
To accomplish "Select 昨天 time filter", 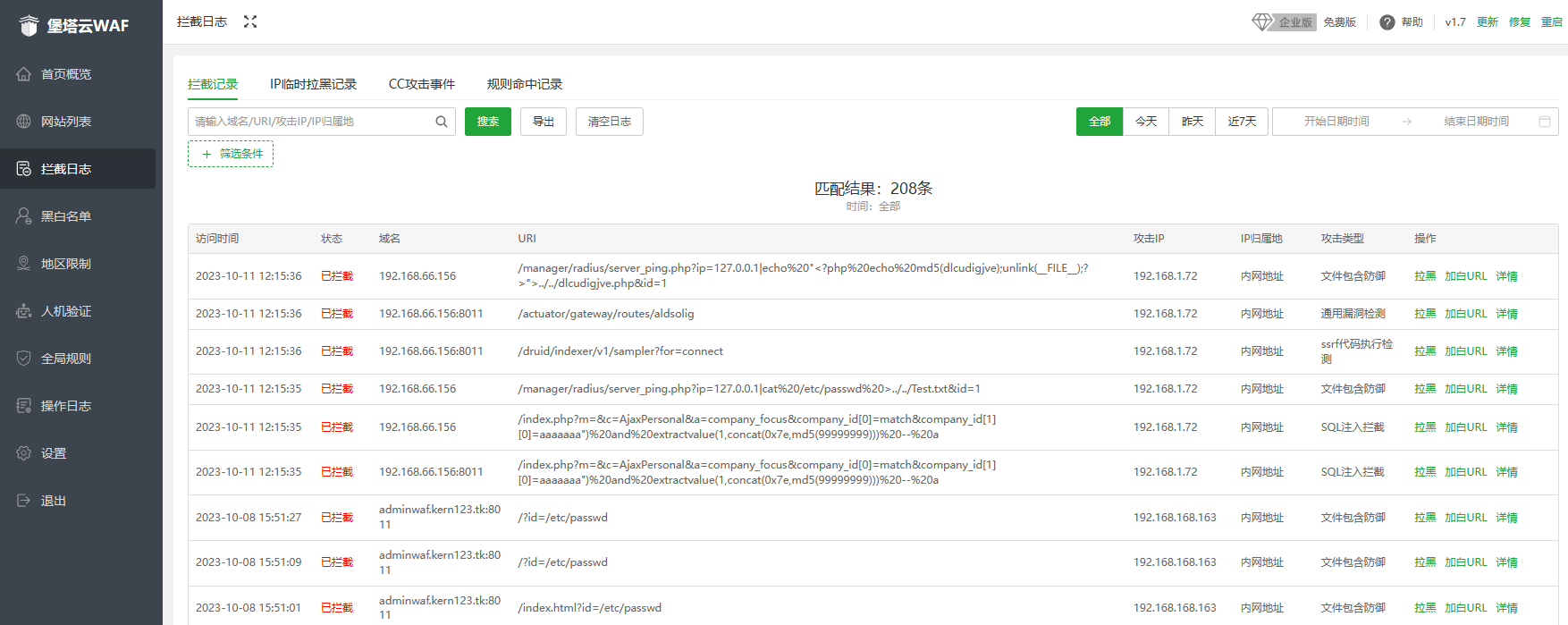I will [x=1193, y=122].
